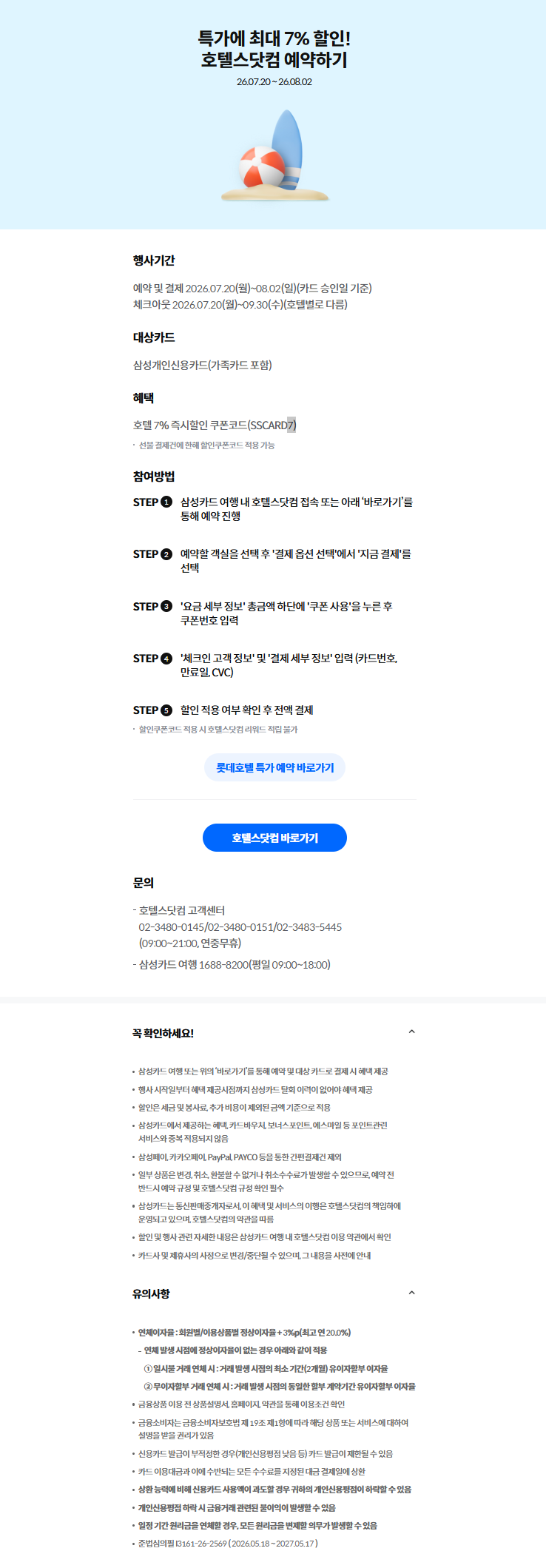
Task: Click the STEP 1 number badge
Action: click(x=166, y=502)
